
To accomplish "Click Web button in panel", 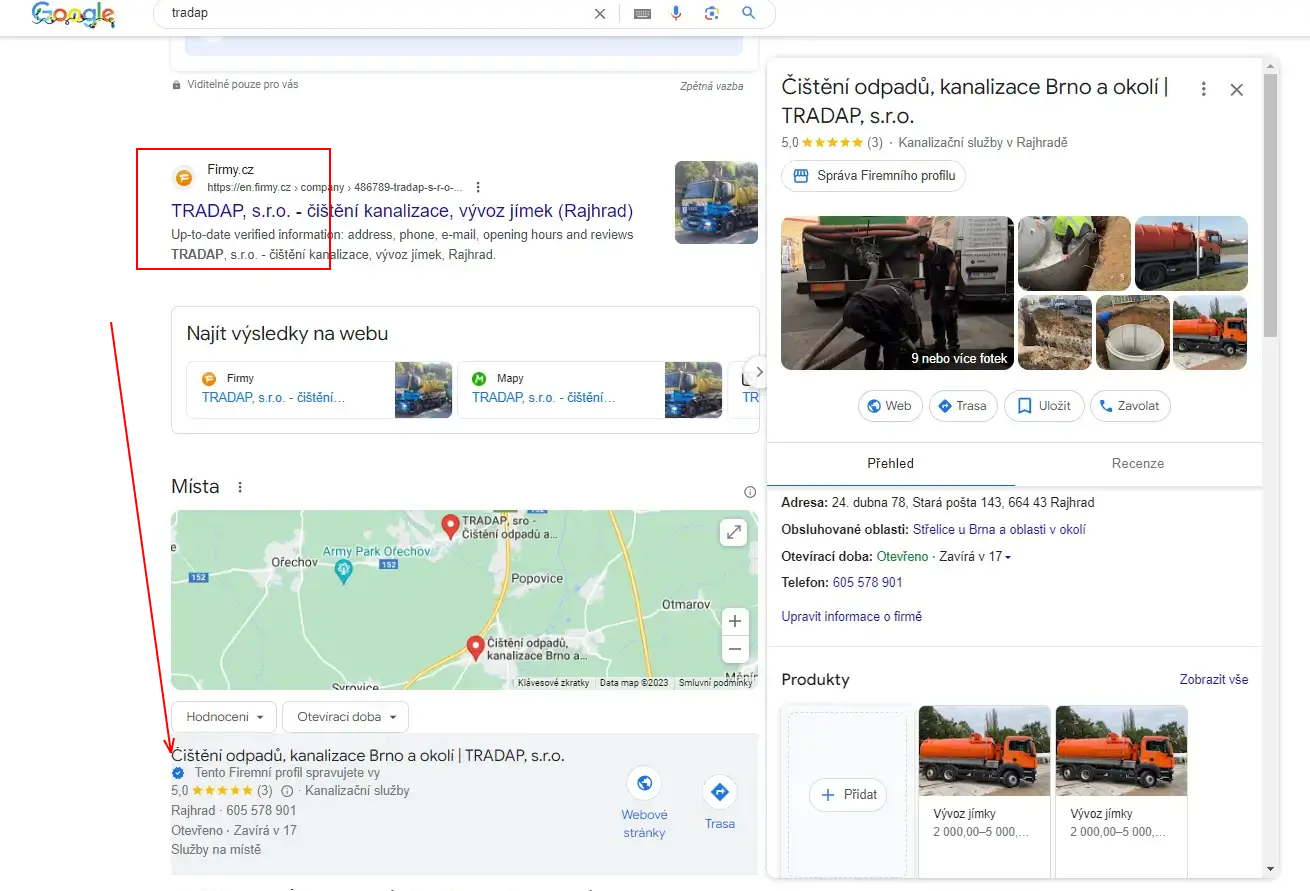I will pos(890,406).
